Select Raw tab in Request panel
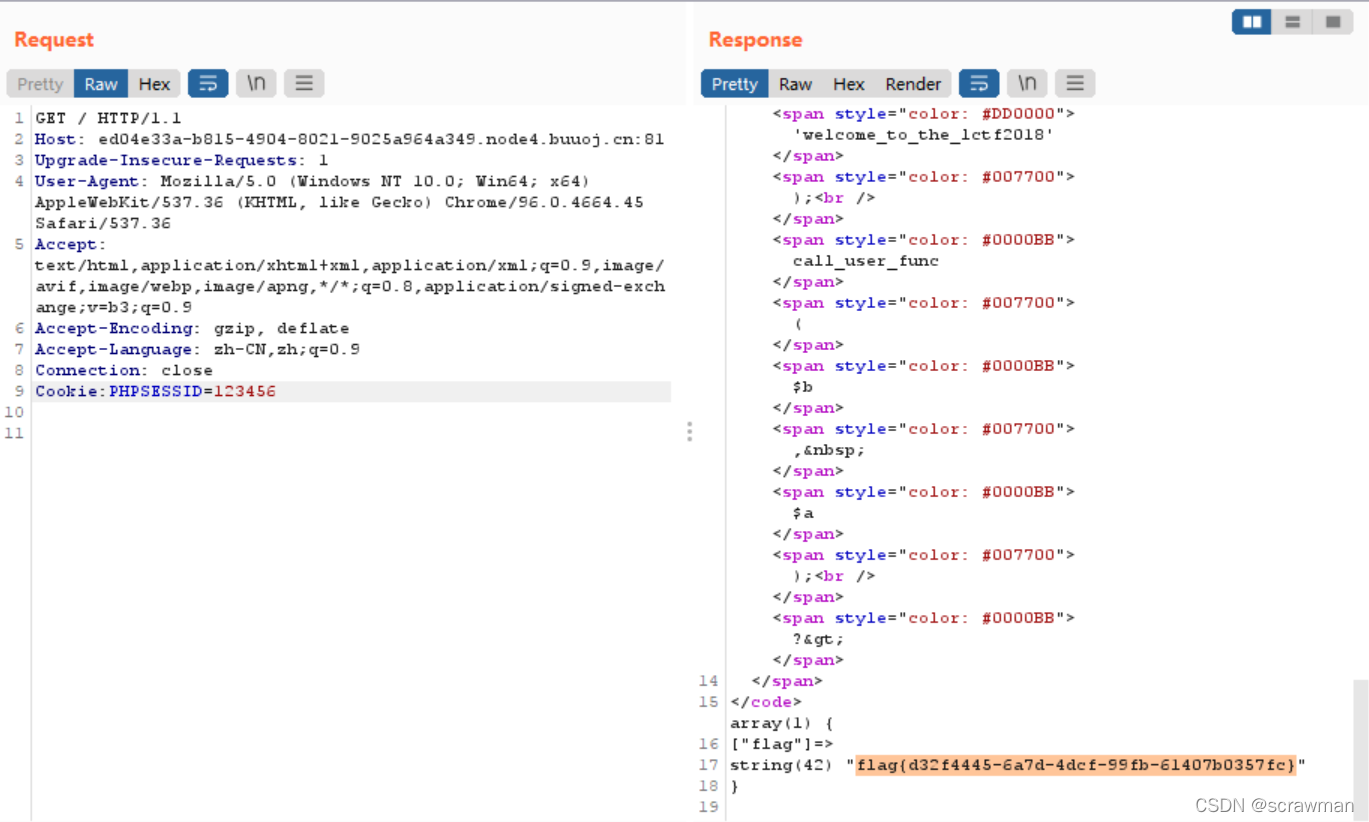The width and height of the screenshot is (1369, 822). point(101,84)
